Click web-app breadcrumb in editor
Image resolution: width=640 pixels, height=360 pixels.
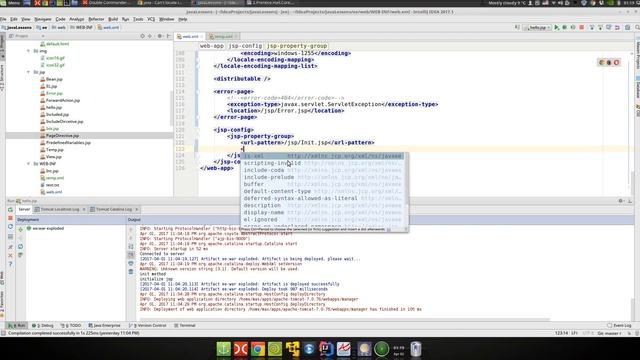[x=211, y=46]
